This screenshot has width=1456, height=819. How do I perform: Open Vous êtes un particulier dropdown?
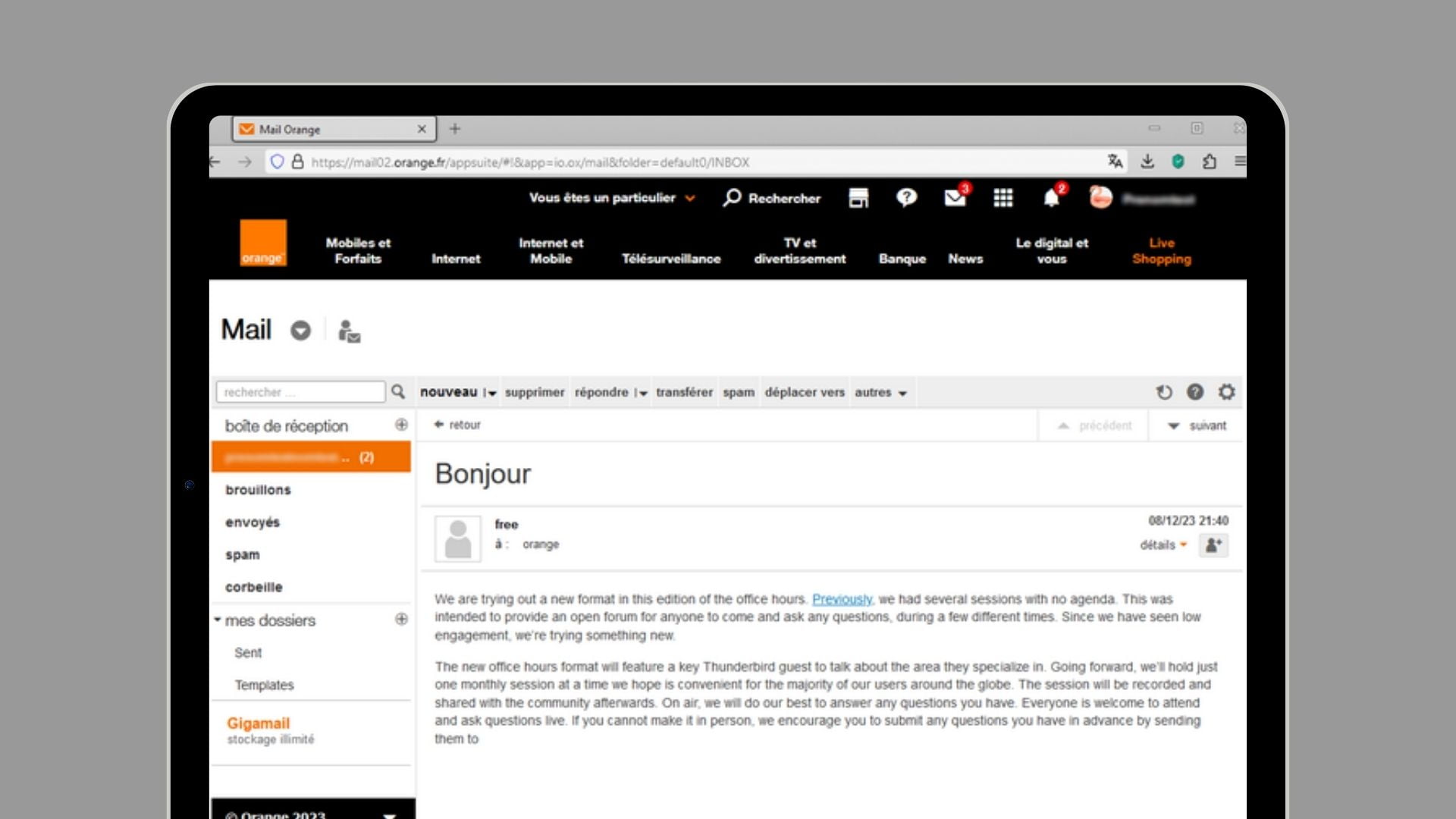[612, 198]
